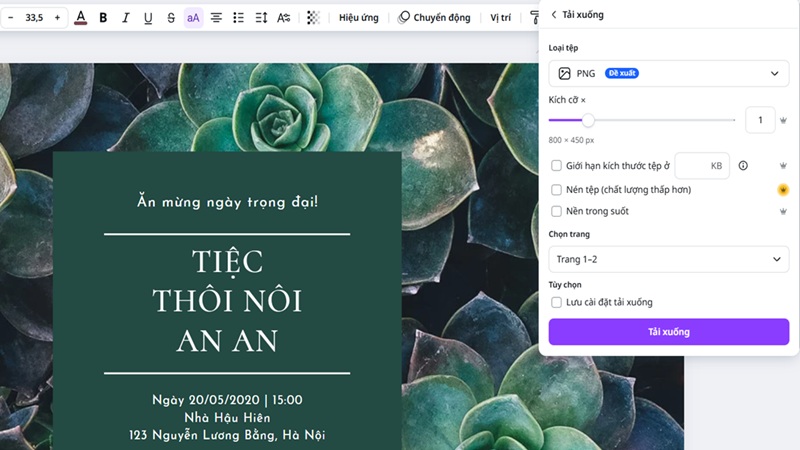
Task: Select the Ngày 20/05/2020 | 15:00 text line
Action: pyautogui.click(x=227, y=400)
